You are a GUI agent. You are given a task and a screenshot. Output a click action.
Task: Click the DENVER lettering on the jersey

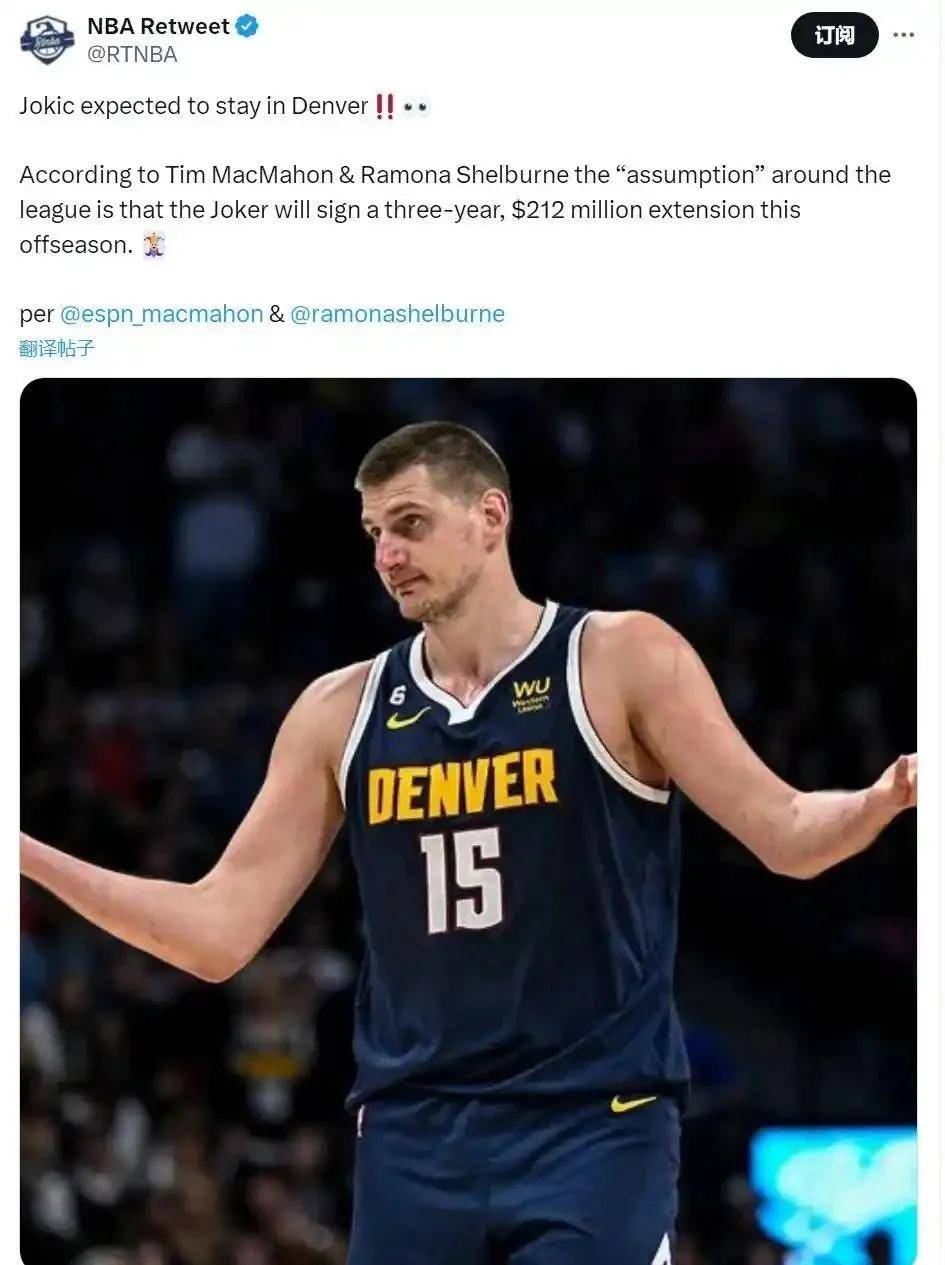point(462,784)
